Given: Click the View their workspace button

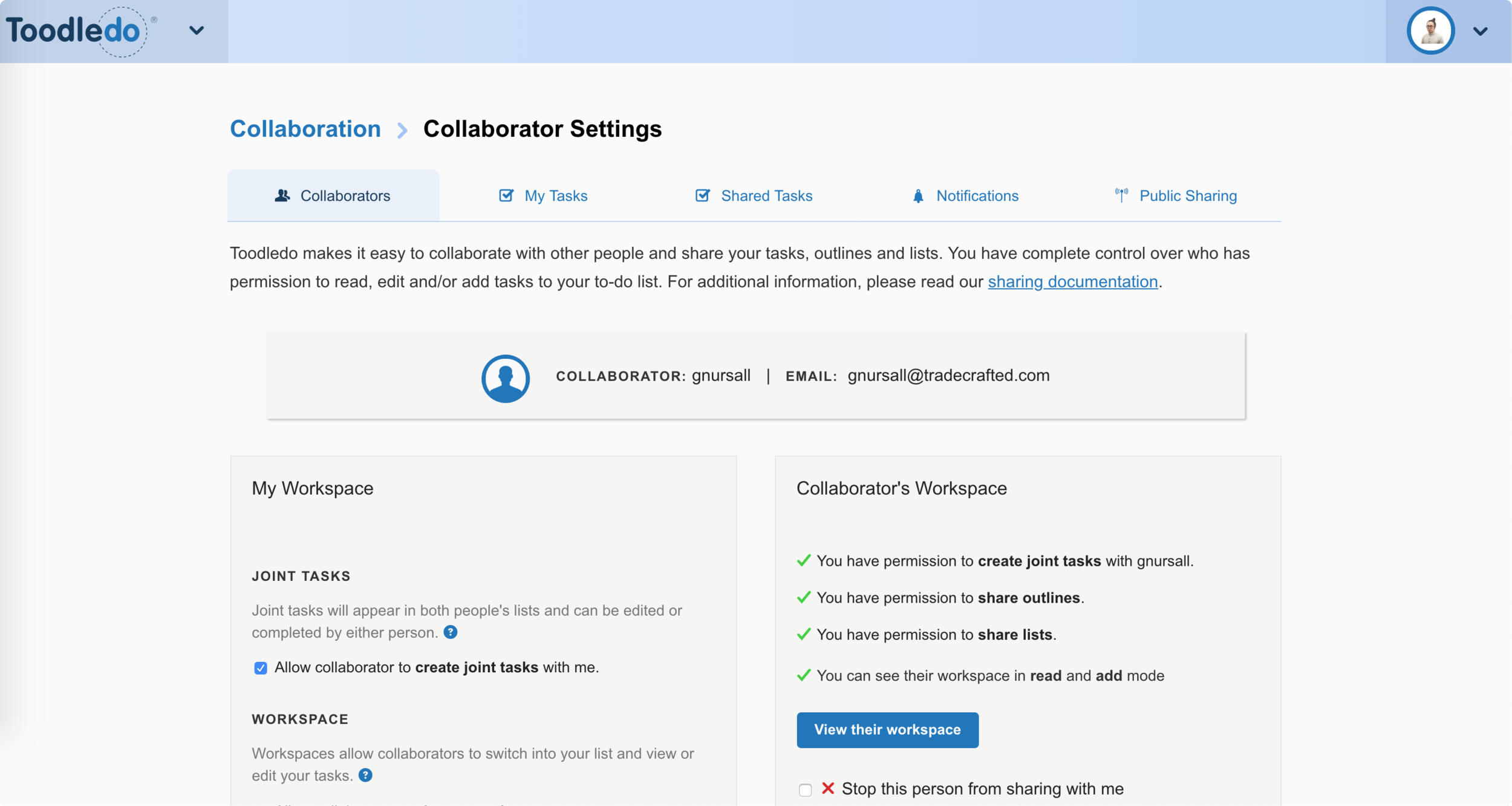Looking at the screenshot, I should coord(887,730).
